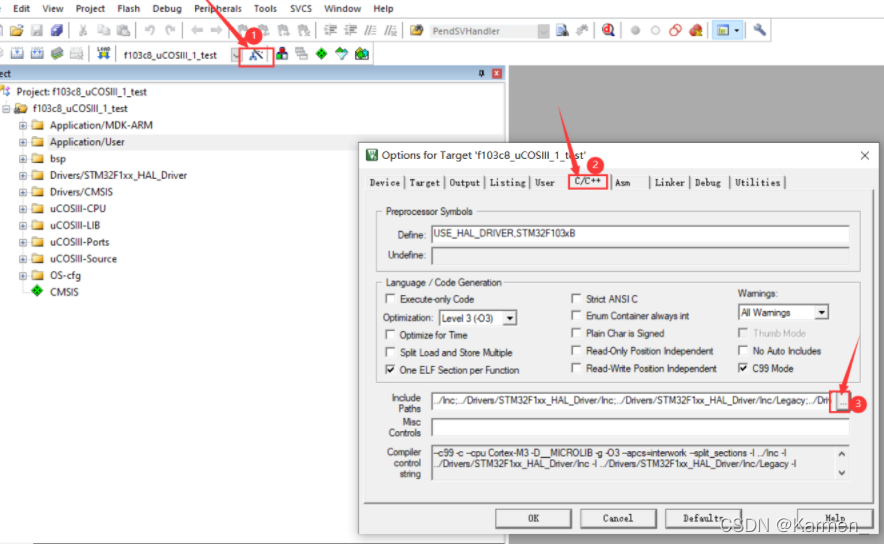
Task: Enable Read-Write Position Independent checkbox
Action: click(x=576, y=368)
